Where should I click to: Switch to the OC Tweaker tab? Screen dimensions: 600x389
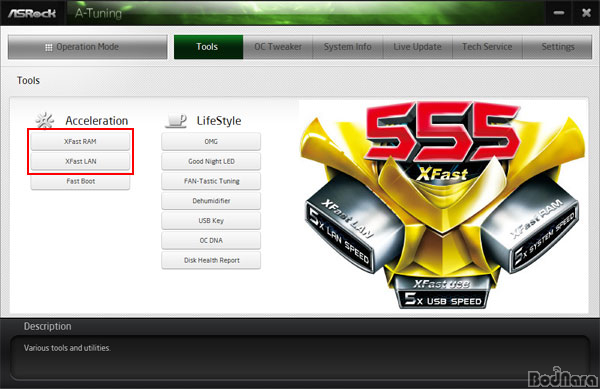click(x=278, y=47)
